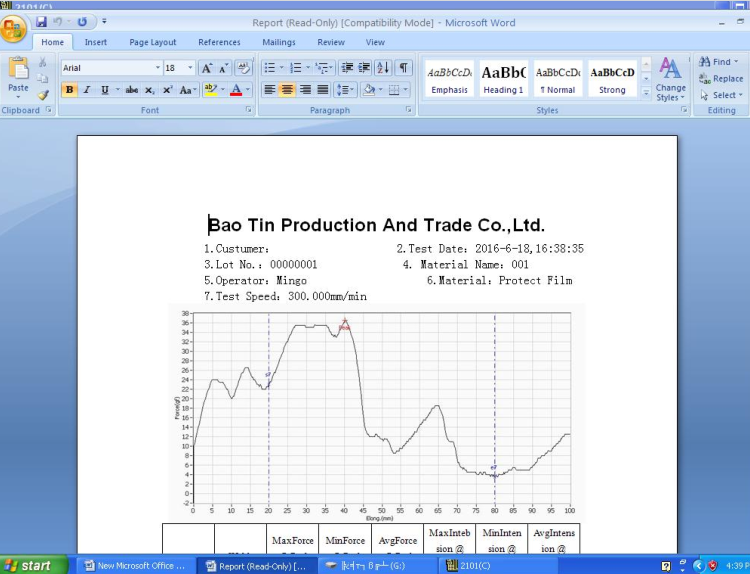Show paragraph marks with pilcrow icon
The image size is (750, 574).
point(404,68)
